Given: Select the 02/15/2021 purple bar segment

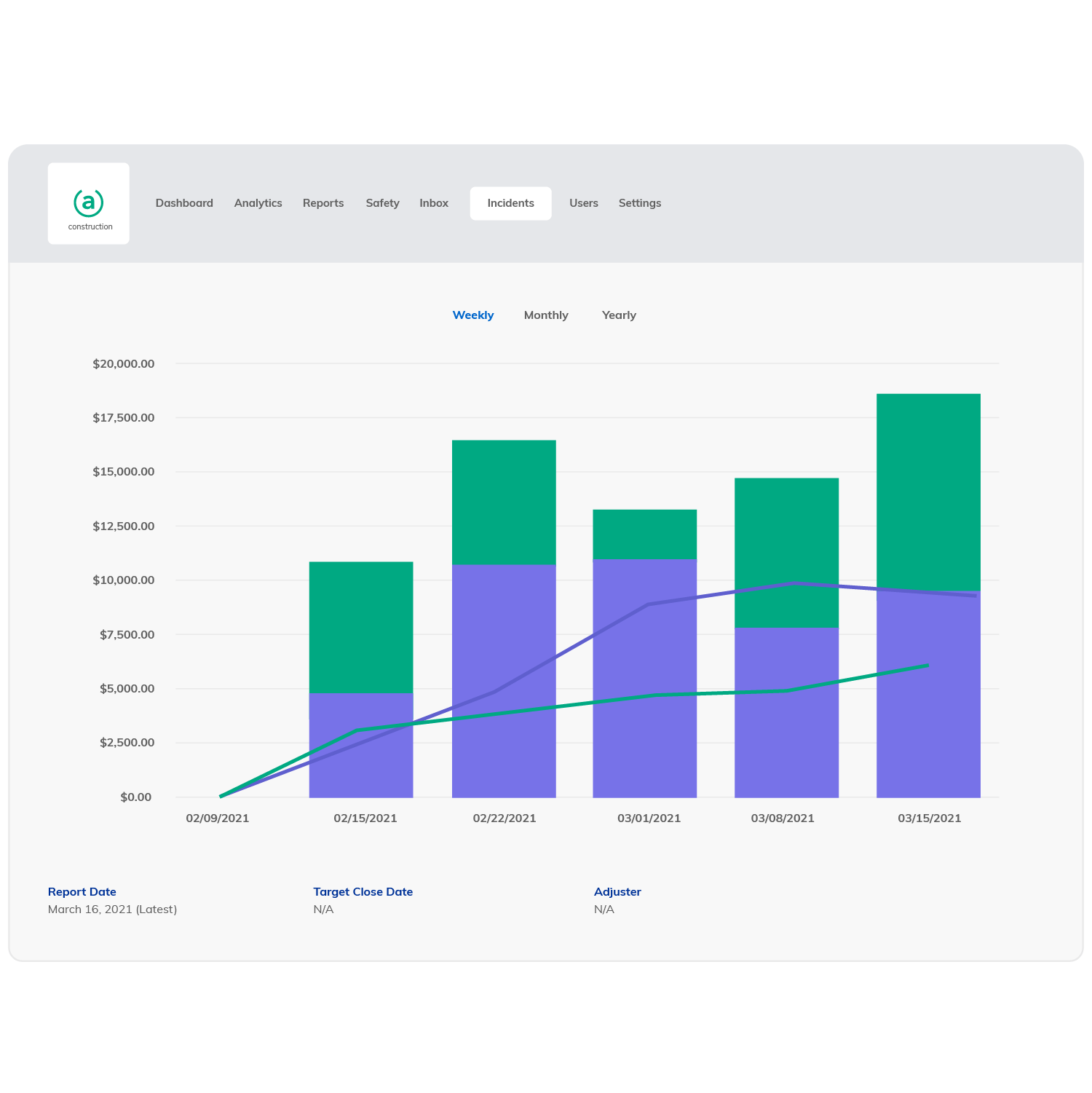Looking at the screenshot, I should pos(361,745).
